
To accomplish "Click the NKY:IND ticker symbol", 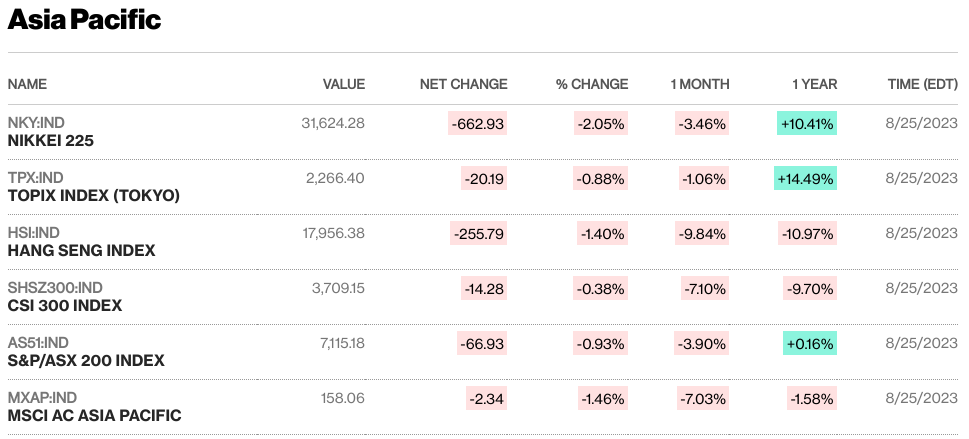I will tap(36, 123).
